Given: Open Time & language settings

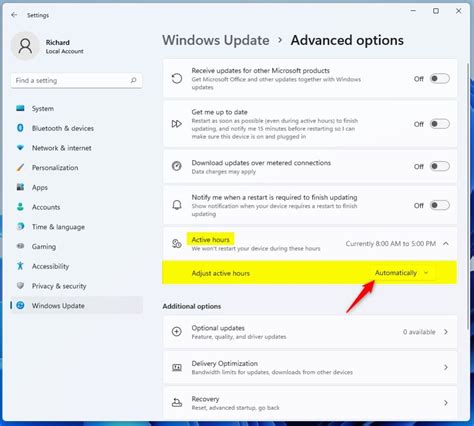Looking at the screenshot, I should (77, 227).
